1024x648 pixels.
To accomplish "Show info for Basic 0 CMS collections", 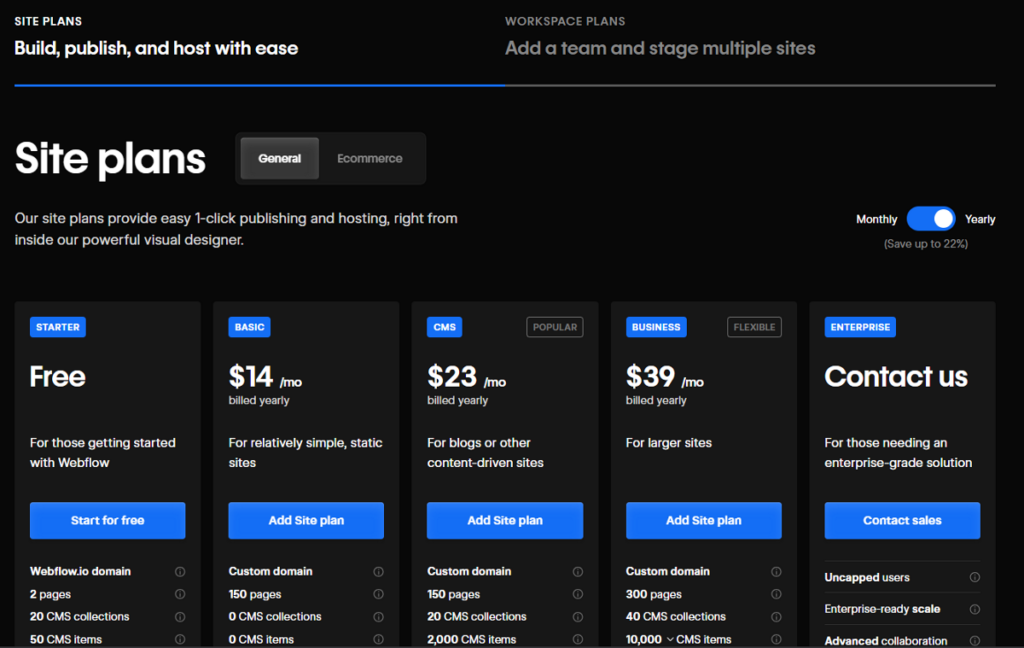I will (378, 617).
